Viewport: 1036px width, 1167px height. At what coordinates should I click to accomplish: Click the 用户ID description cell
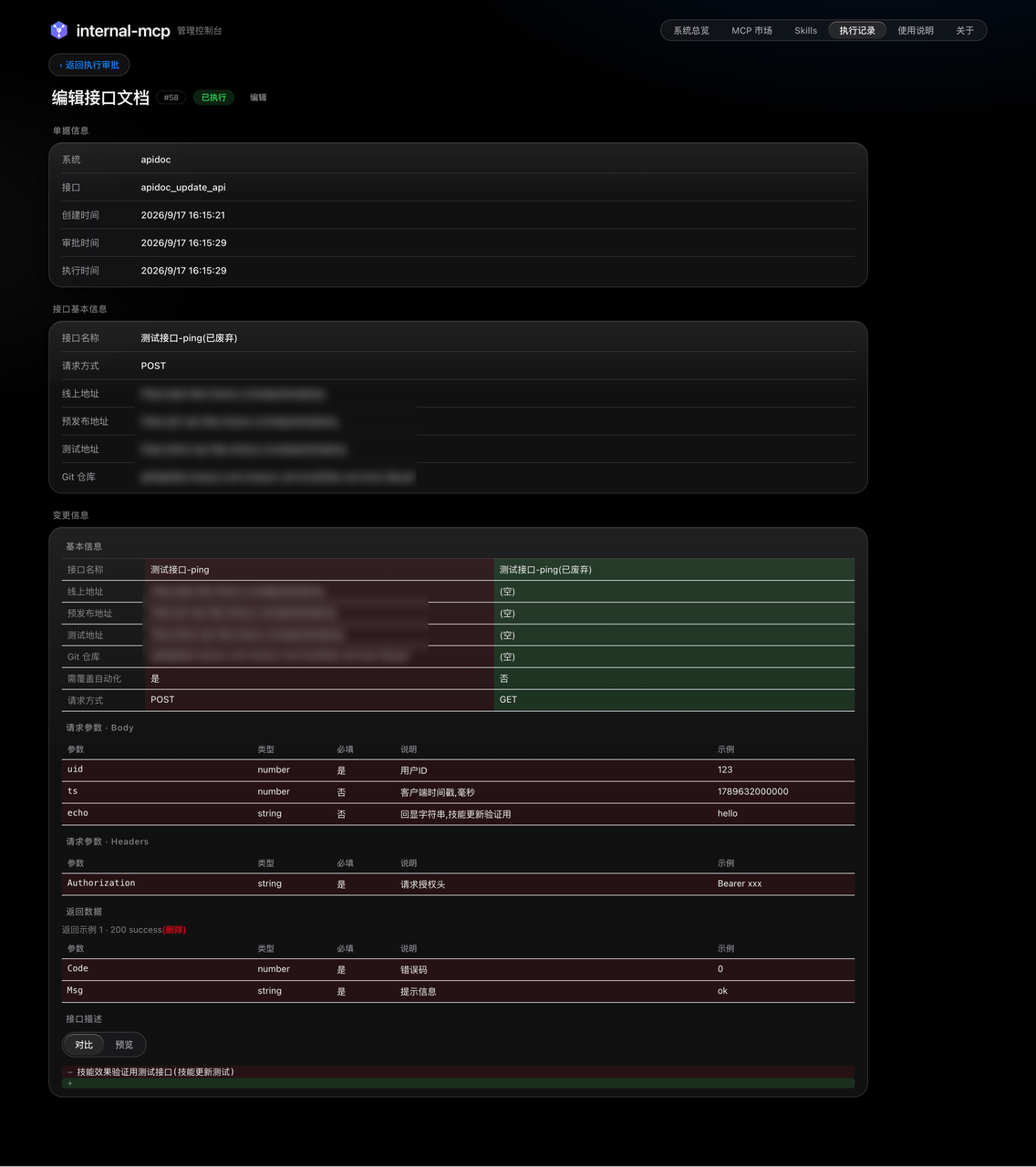(414, 770)
